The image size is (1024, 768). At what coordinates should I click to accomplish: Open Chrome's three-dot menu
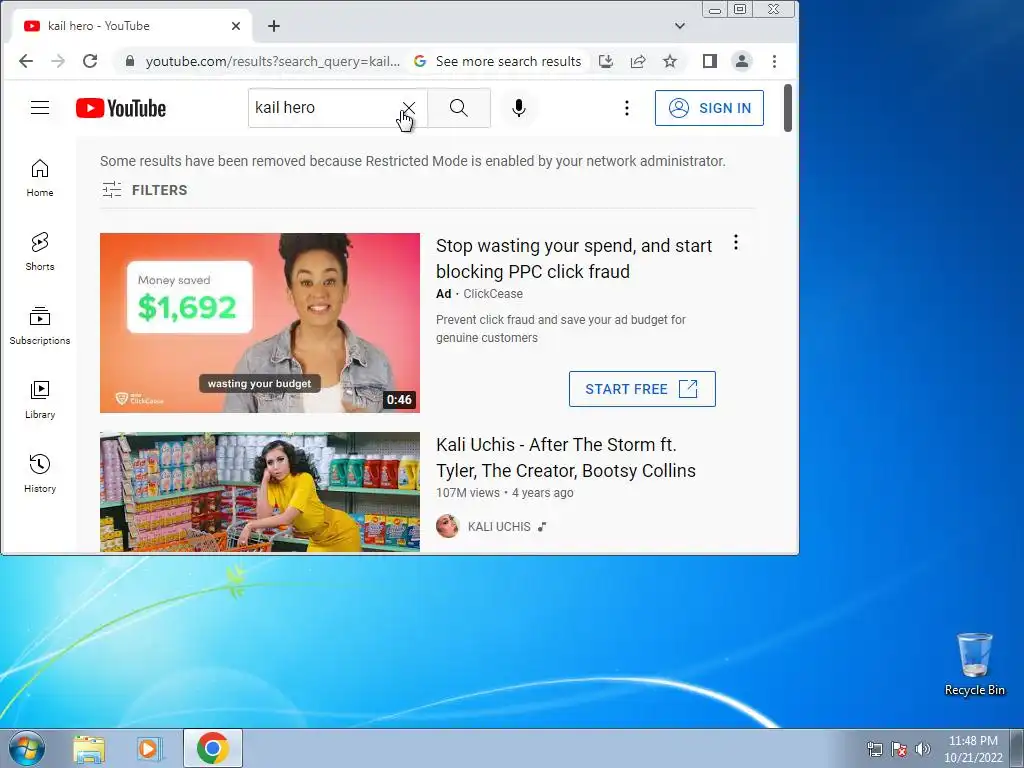[x=775, y=61]
